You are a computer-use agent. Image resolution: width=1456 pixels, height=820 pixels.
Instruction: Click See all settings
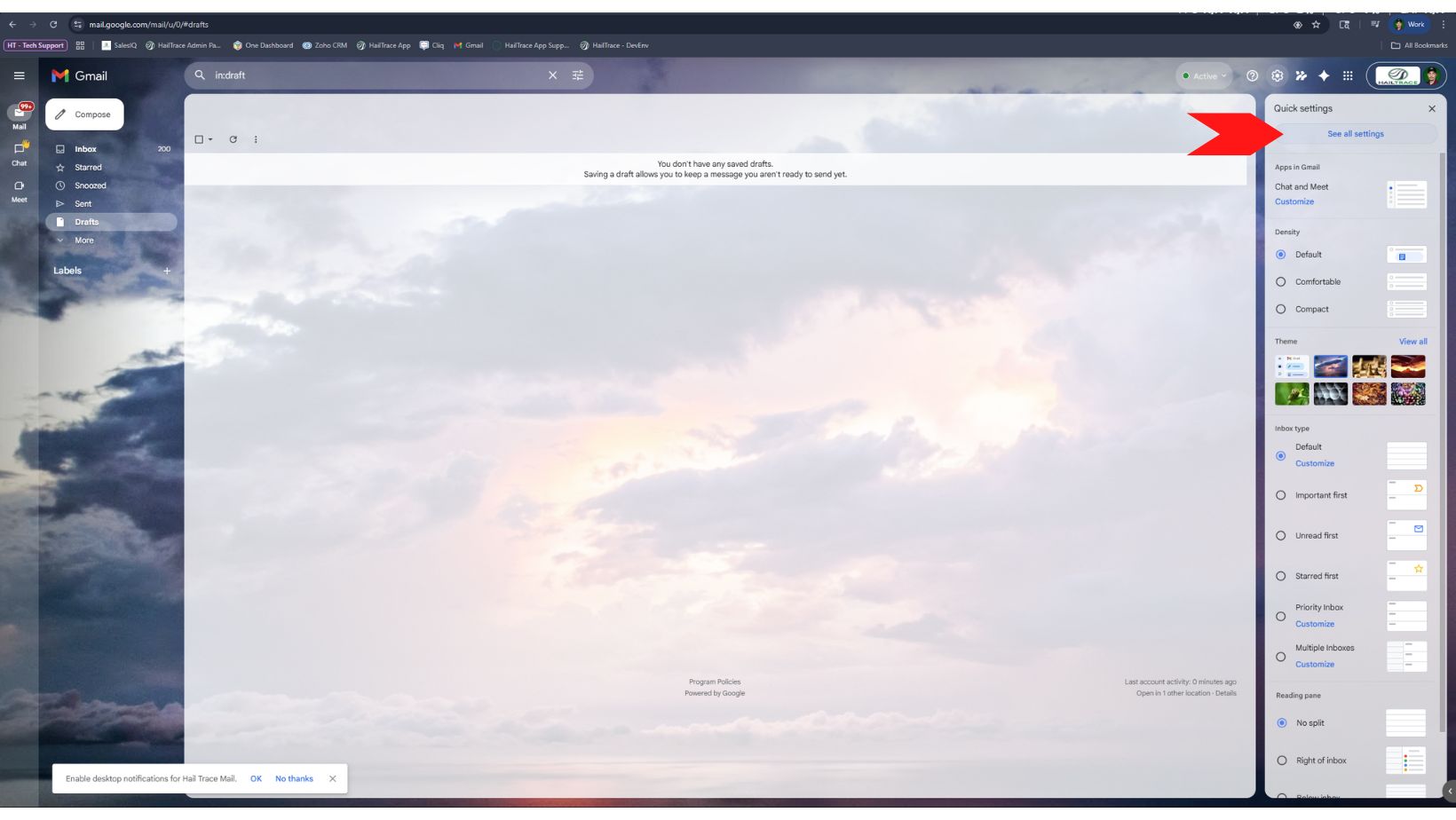(x=1355, y=134)
